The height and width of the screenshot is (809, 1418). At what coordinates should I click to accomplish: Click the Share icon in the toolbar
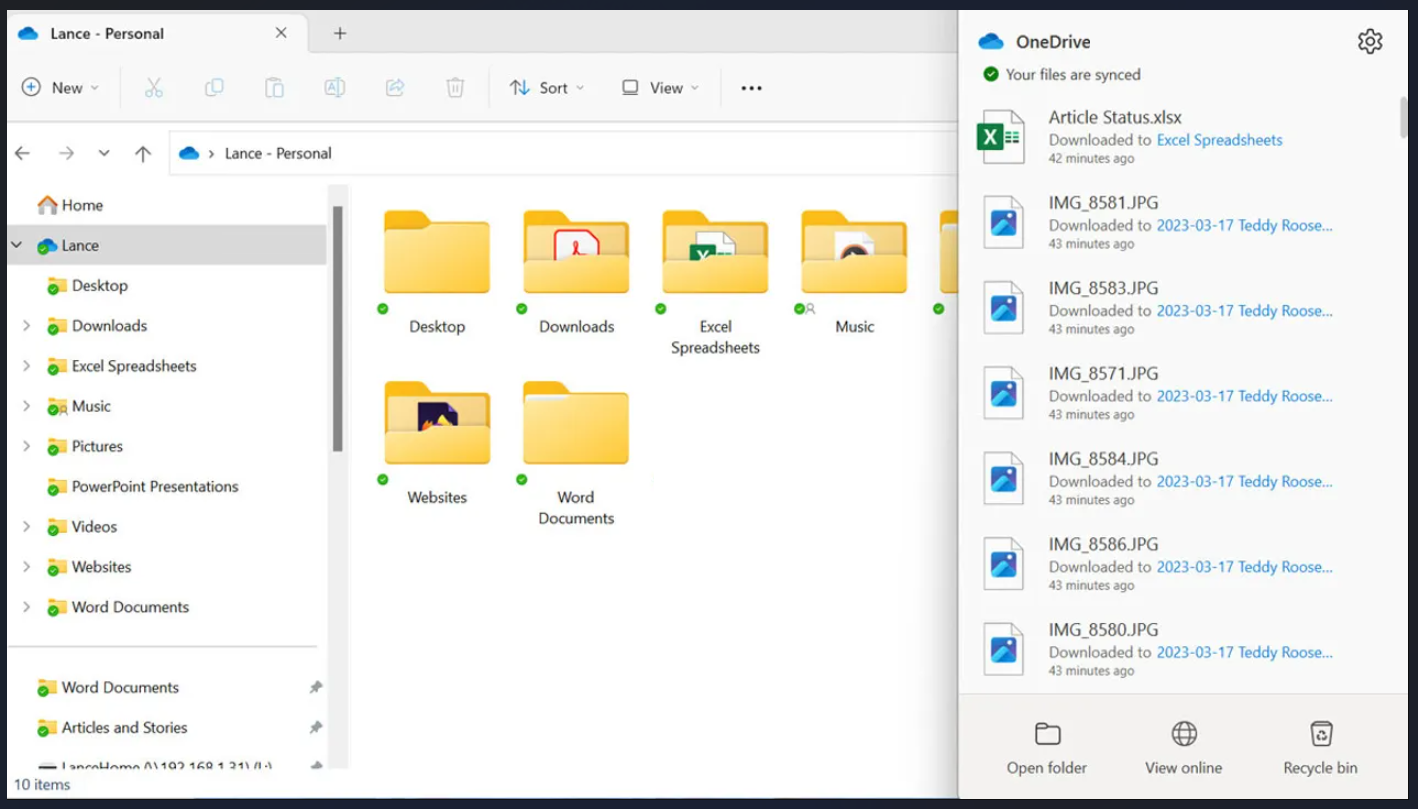394,88
